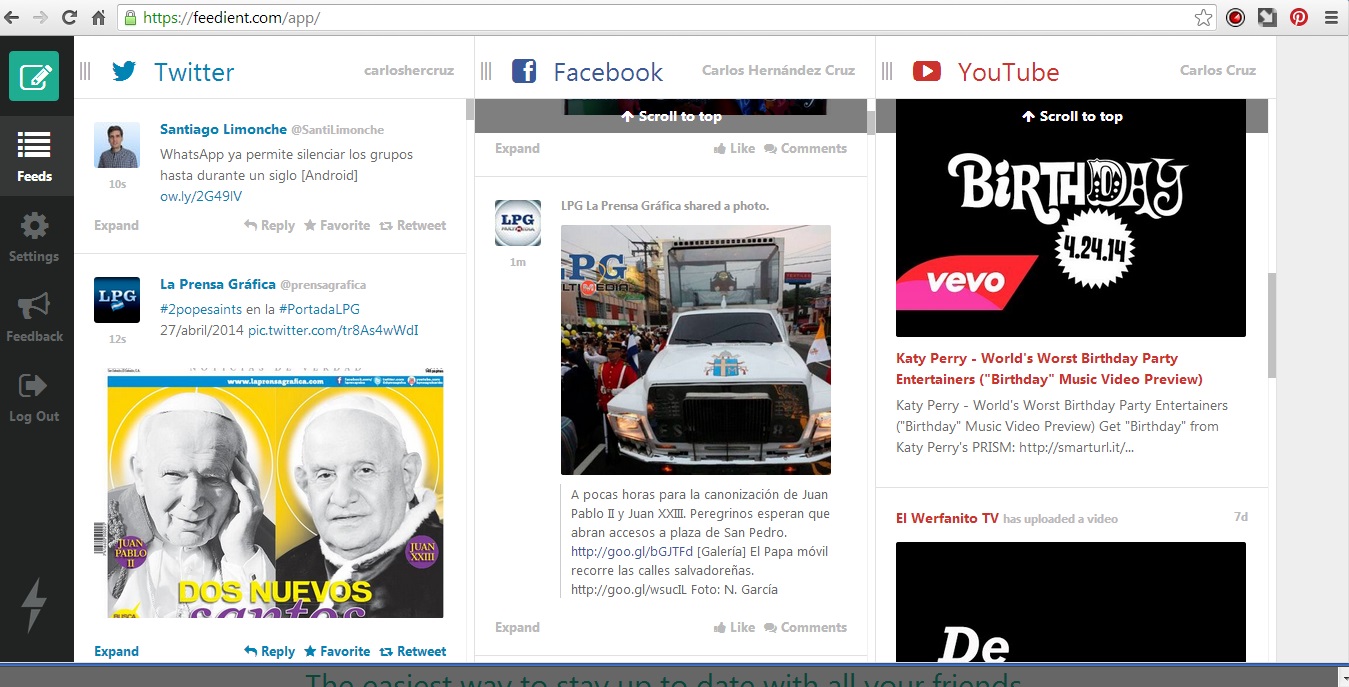This screenshot has height=687, width=1349.
Task: Click the lightning bolt icon in sidebar
Action: point(34,605)
